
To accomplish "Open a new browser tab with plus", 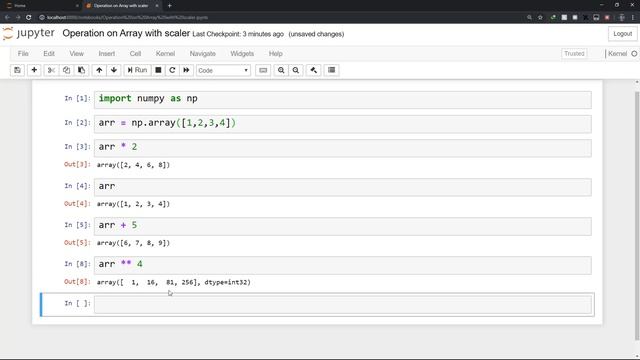I will point(169,6).
